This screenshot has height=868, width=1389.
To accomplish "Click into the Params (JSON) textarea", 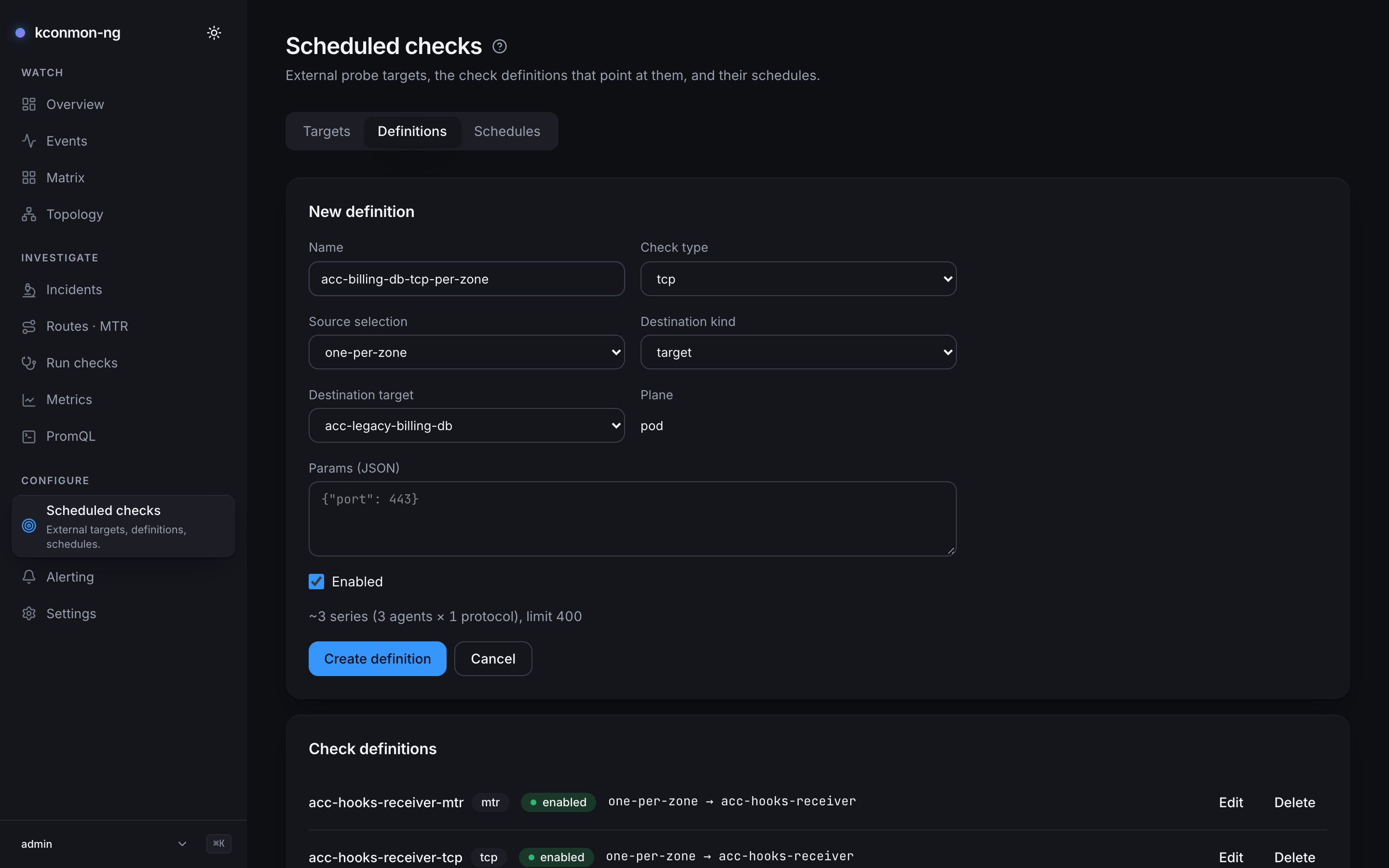I will pyautogui.click(x=632, y=519).
